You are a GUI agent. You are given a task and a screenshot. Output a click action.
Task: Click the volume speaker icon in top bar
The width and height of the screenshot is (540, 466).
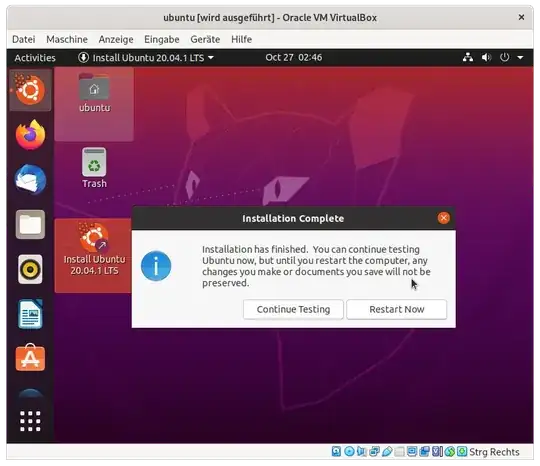486,57
